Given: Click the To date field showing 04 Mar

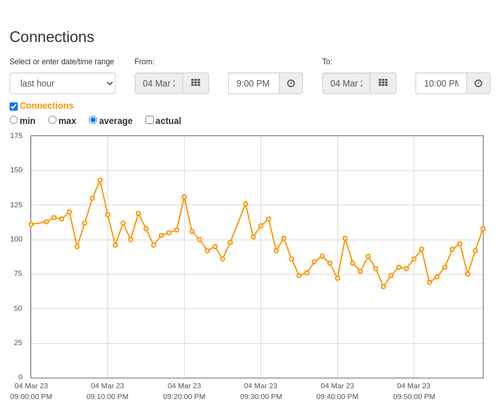Looking at the screenshot, I should 346,83.
